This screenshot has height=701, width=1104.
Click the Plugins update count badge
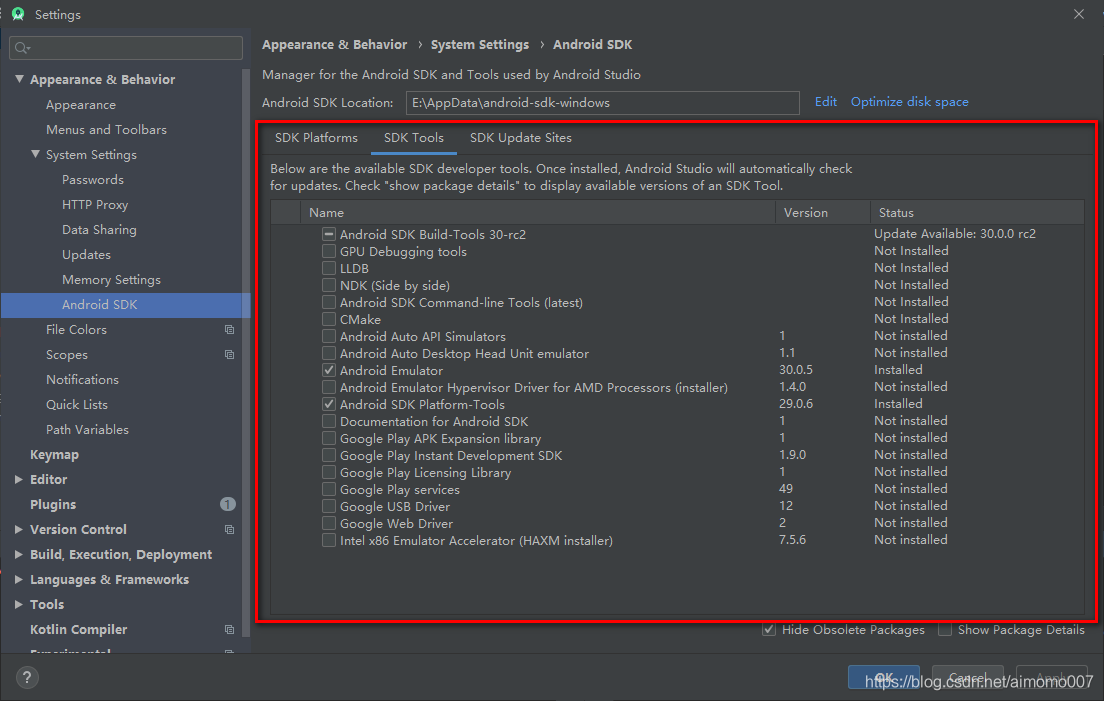coord(227,504)
